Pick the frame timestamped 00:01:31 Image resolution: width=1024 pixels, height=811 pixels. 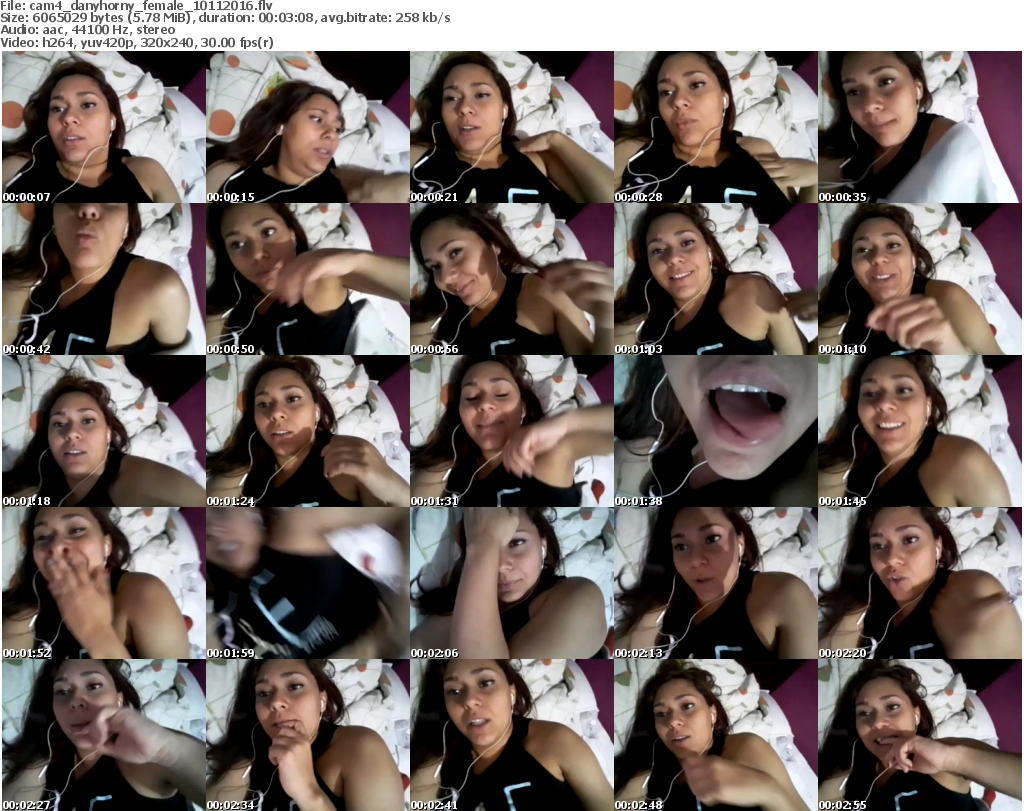[512, 431]
